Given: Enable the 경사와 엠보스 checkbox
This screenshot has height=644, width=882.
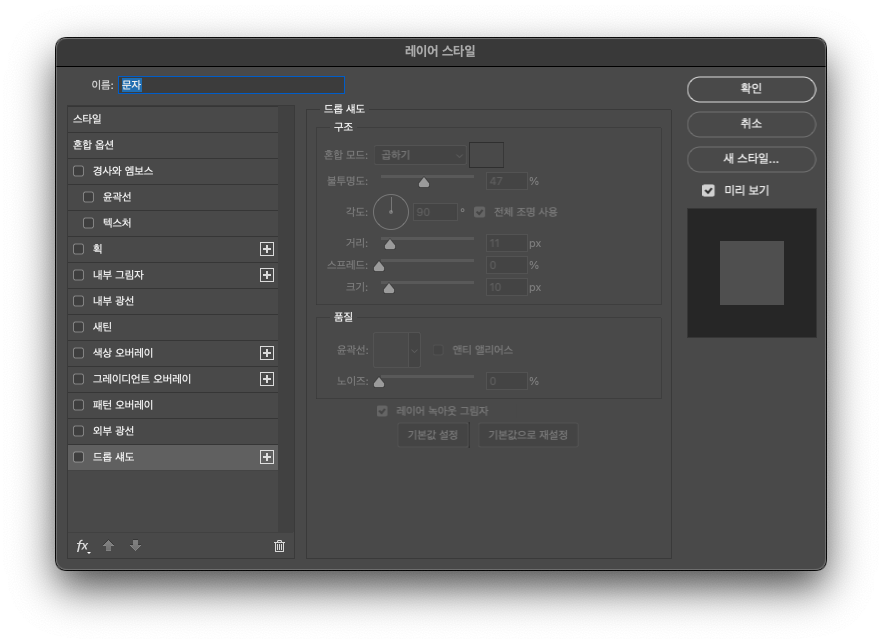Looking at the screenshot, I should (77, 170).
